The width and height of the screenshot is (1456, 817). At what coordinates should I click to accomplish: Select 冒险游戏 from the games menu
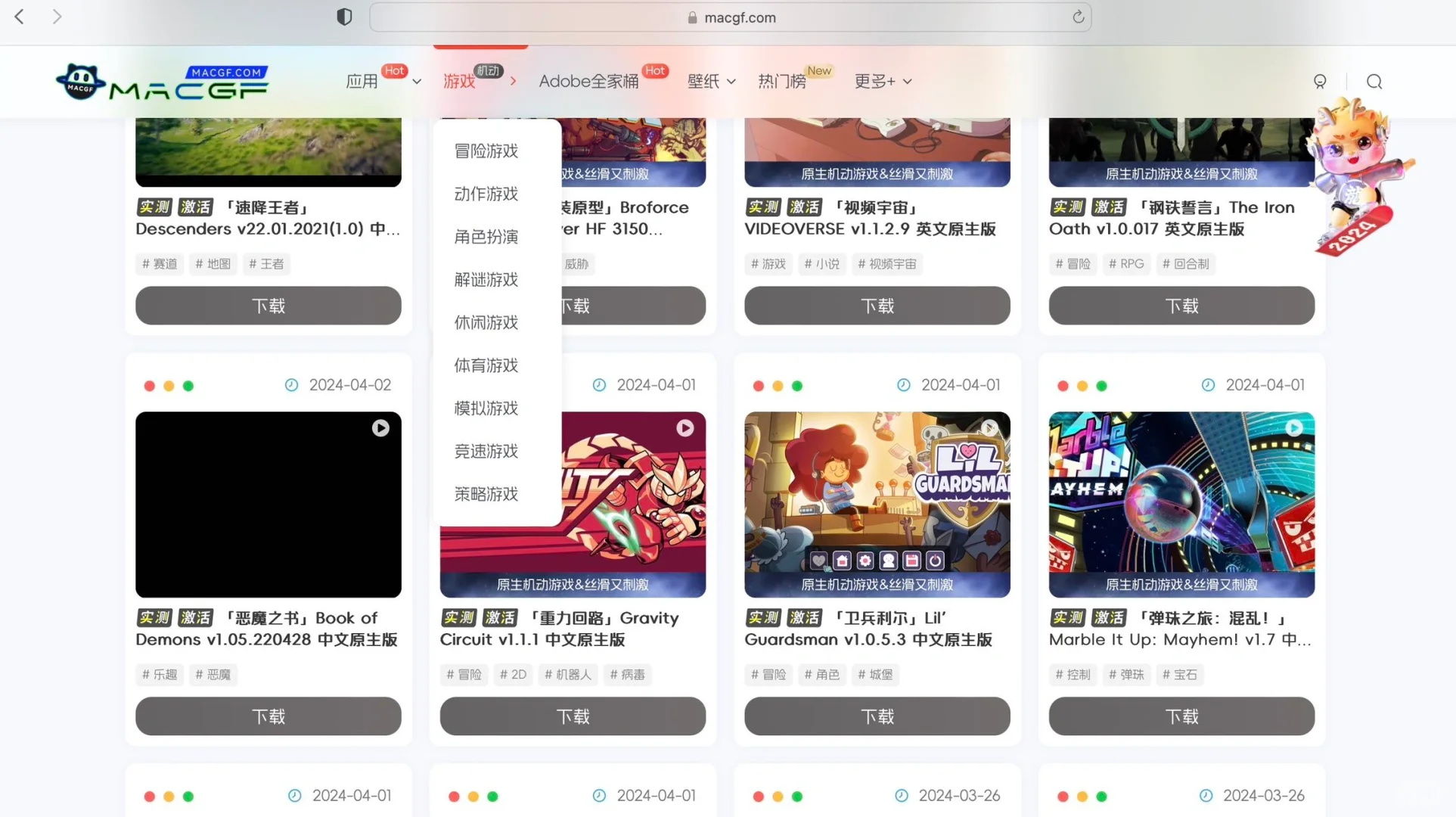[485, 151]
